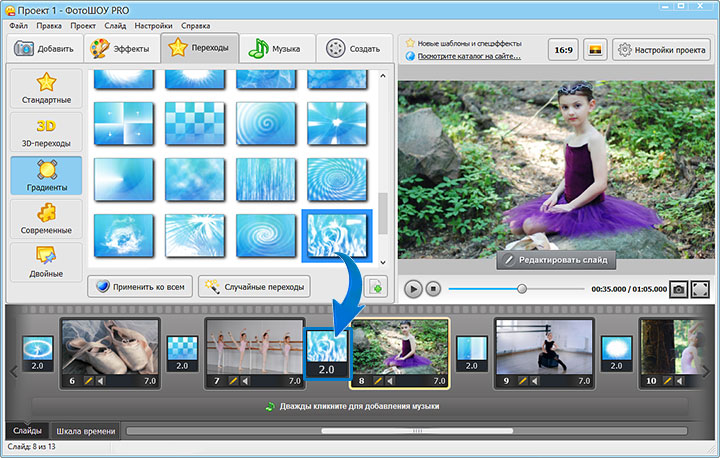The width and height of the screenshot is (720, 458).
Task: Choose the starburst rays gradient transition
Action: [337, 123]
